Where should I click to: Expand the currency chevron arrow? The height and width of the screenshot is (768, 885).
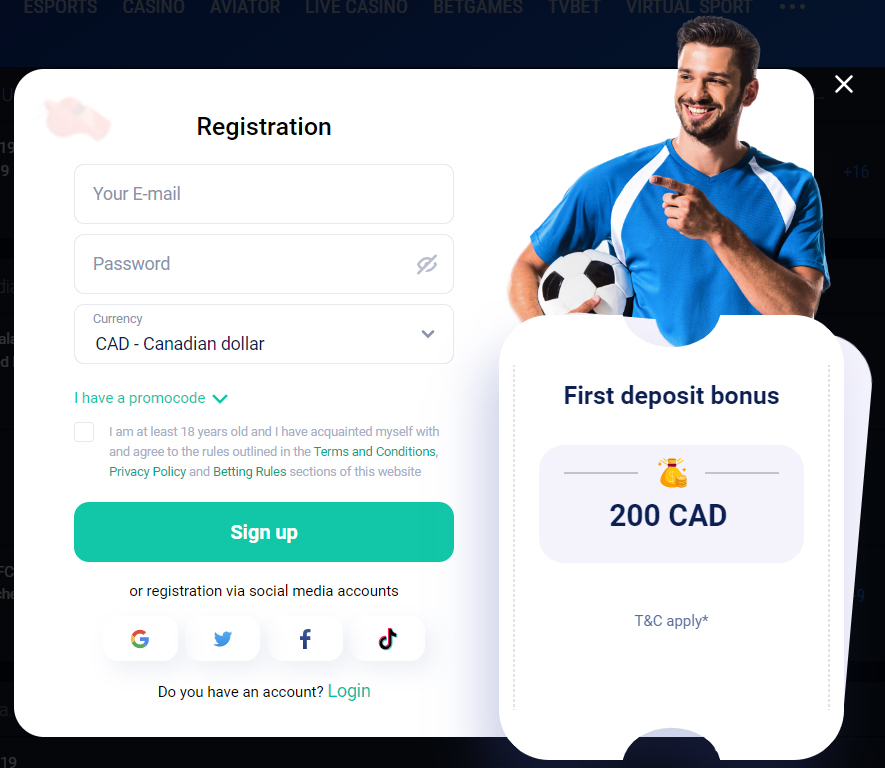coord(428,334)
